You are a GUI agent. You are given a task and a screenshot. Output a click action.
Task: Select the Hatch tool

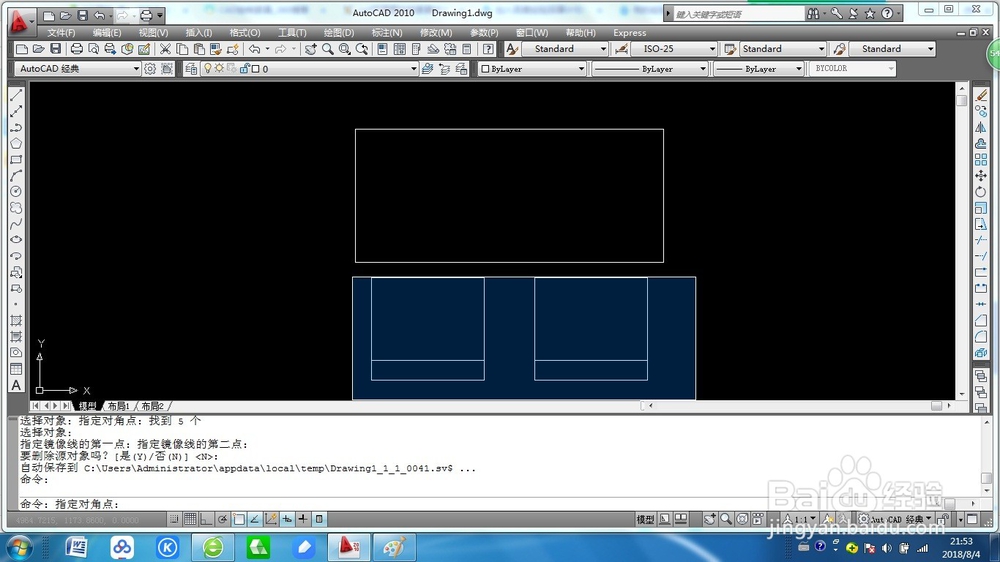(x=16, y=320)
